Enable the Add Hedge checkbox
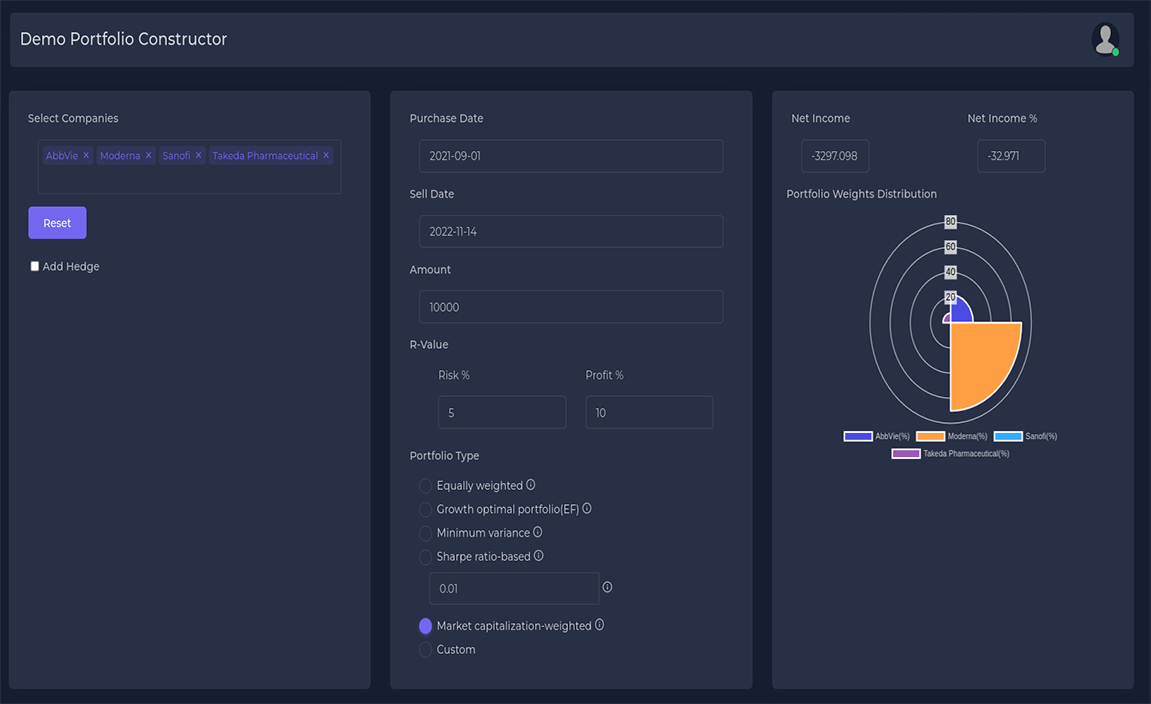The image size is (1151, 704). click(35, 267)
